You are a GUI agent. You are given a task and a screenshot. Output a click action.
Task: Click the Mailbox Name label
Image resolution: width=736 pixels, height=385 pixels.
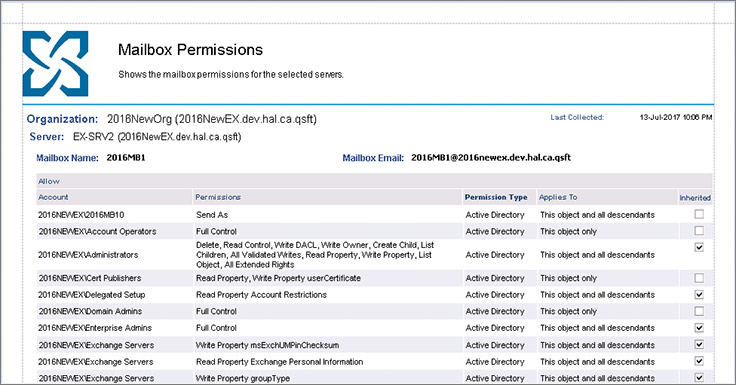[x=68, y=158]
